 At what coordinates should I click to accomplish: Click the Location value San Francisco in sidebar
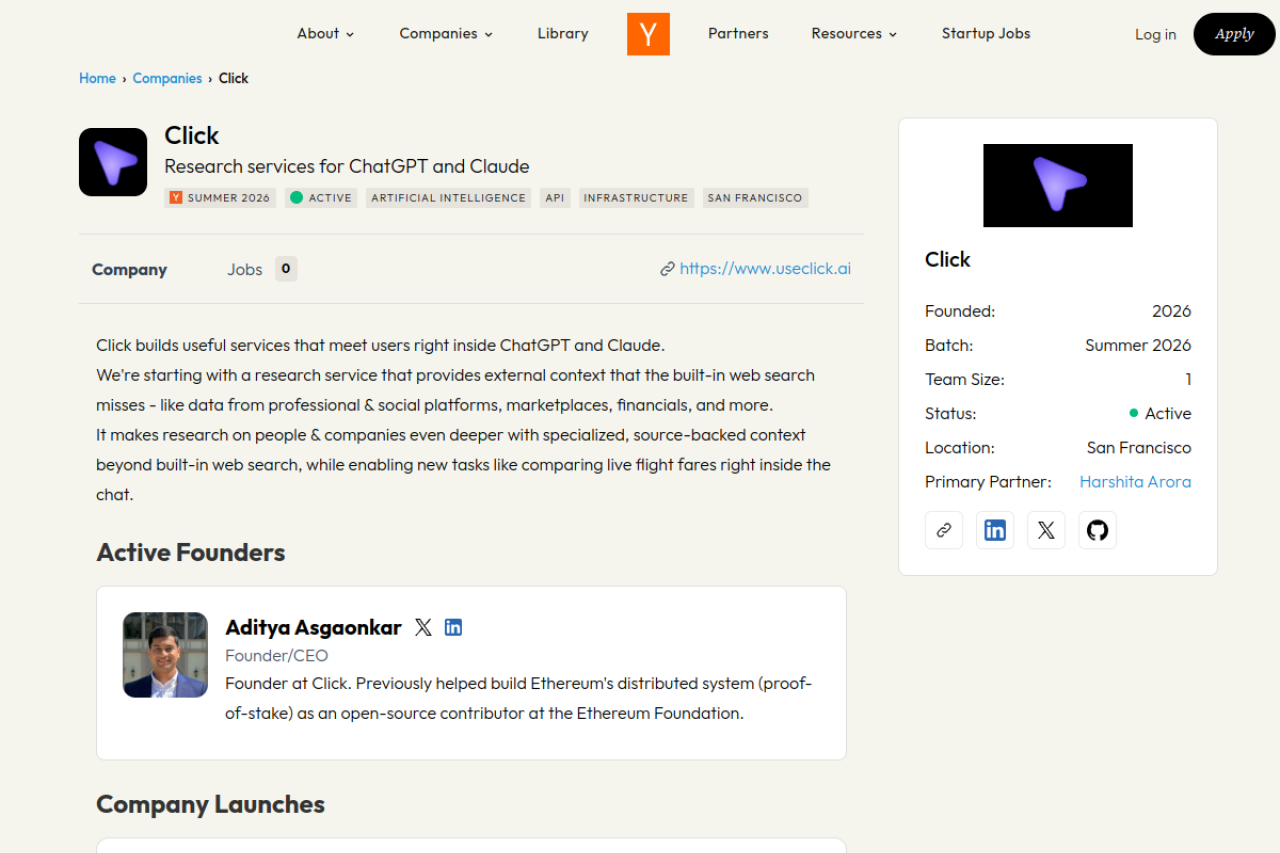tap(1139, 447)
